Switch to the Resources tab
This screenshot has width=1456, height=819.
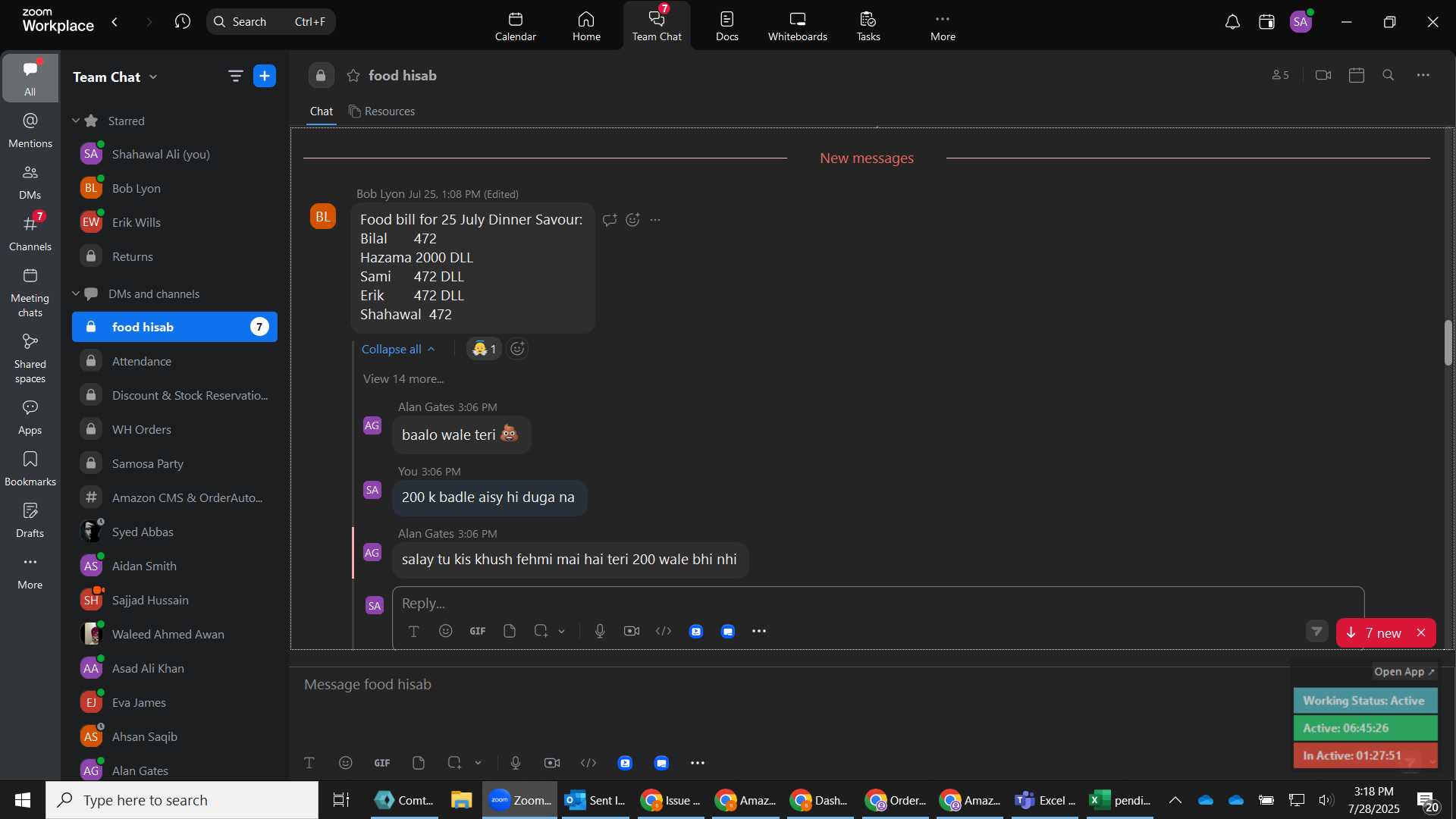tap(381, 111)
